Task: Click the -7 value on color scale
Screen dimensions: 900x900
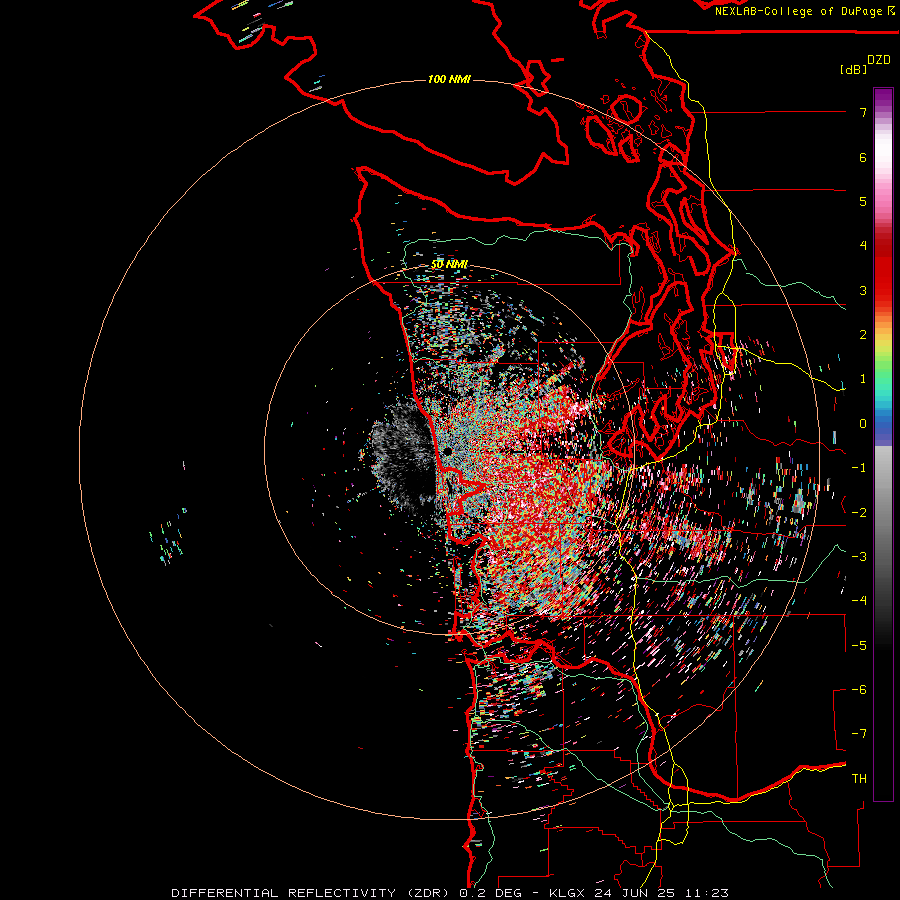Action: [x=859, y=734]
